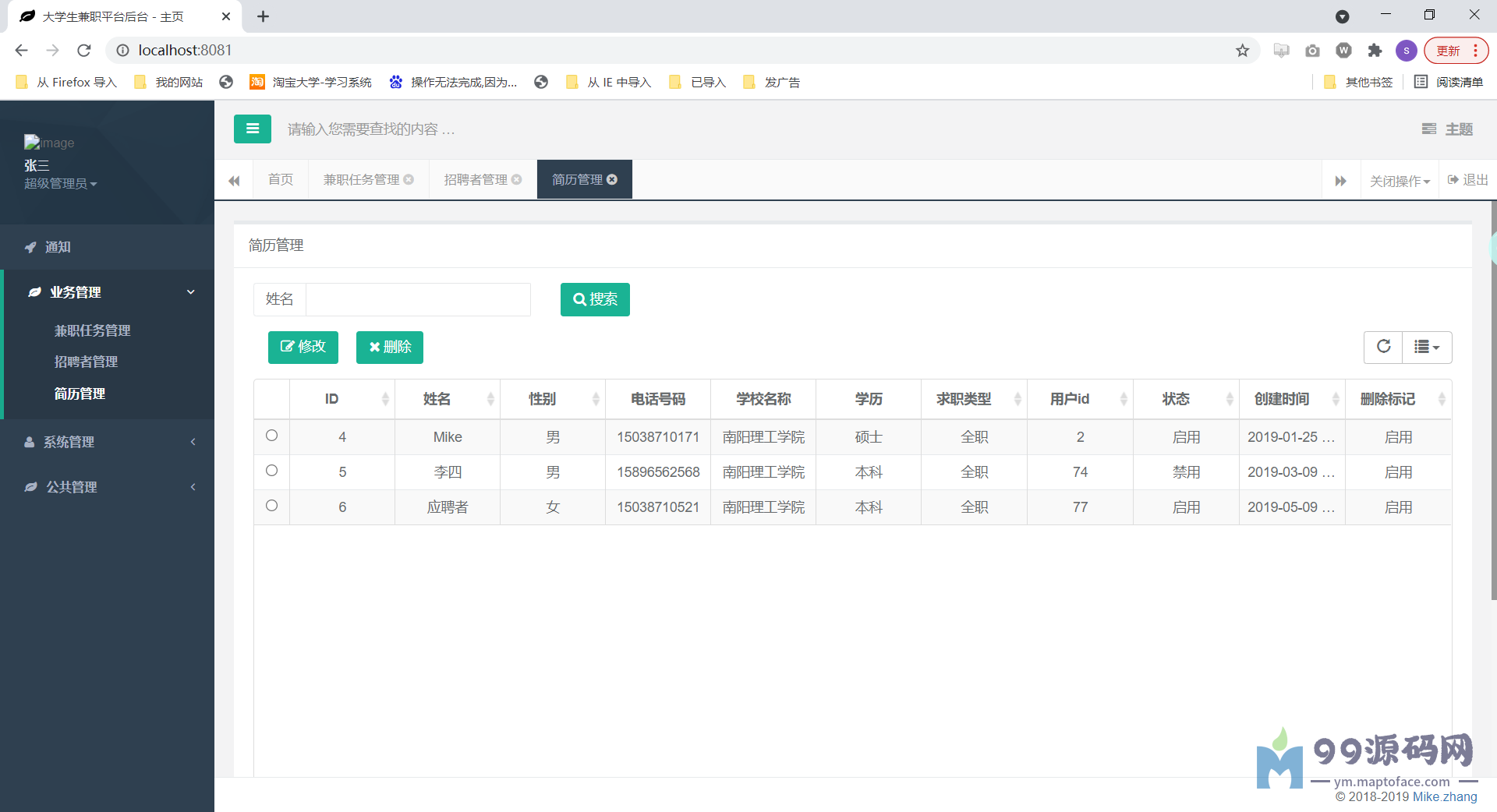Open 简历管理 in the sidebar

[80, 394]
